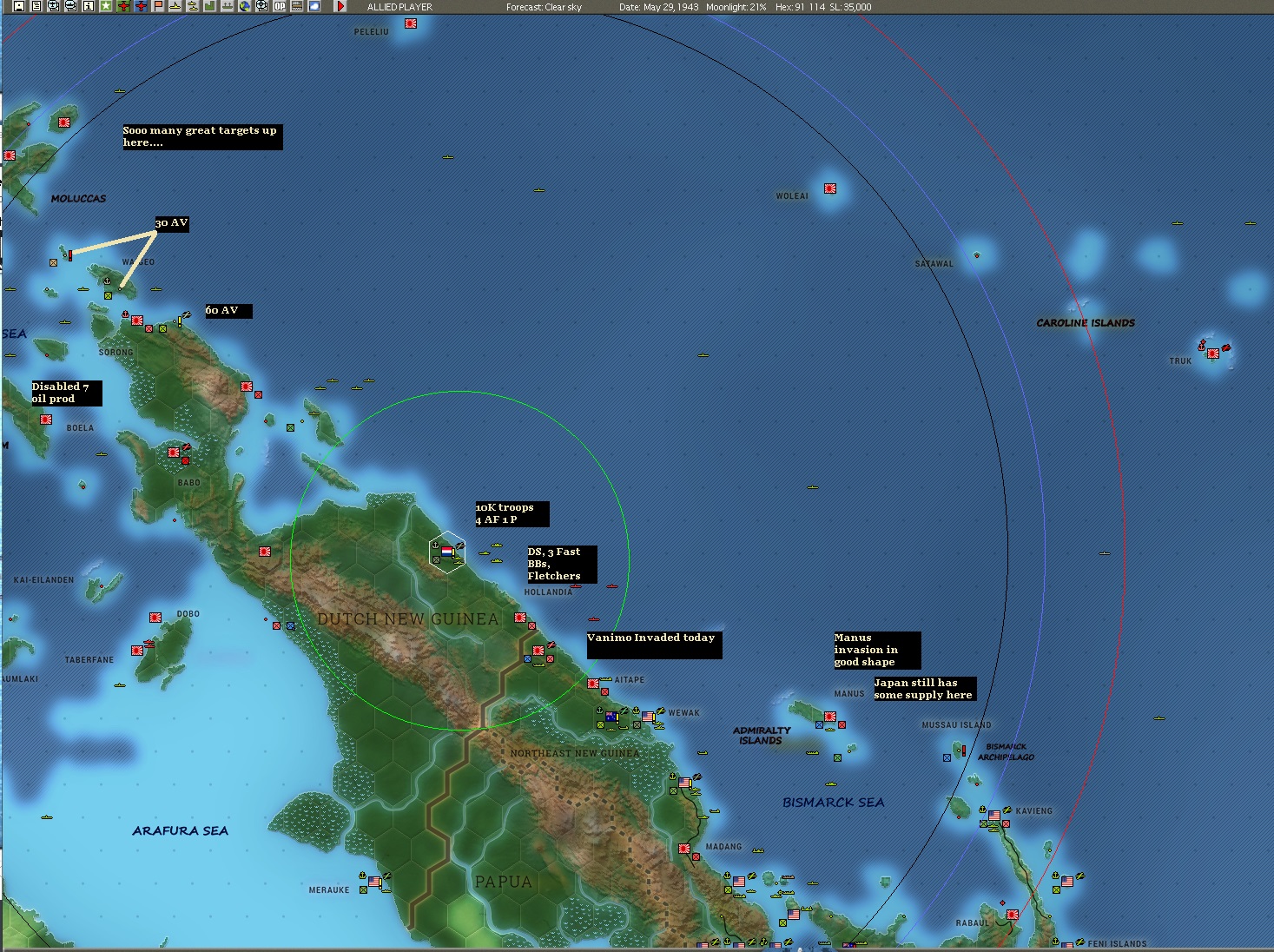Click the red end turn arrow
This screenshot has width=1274, height=952.
340,6
